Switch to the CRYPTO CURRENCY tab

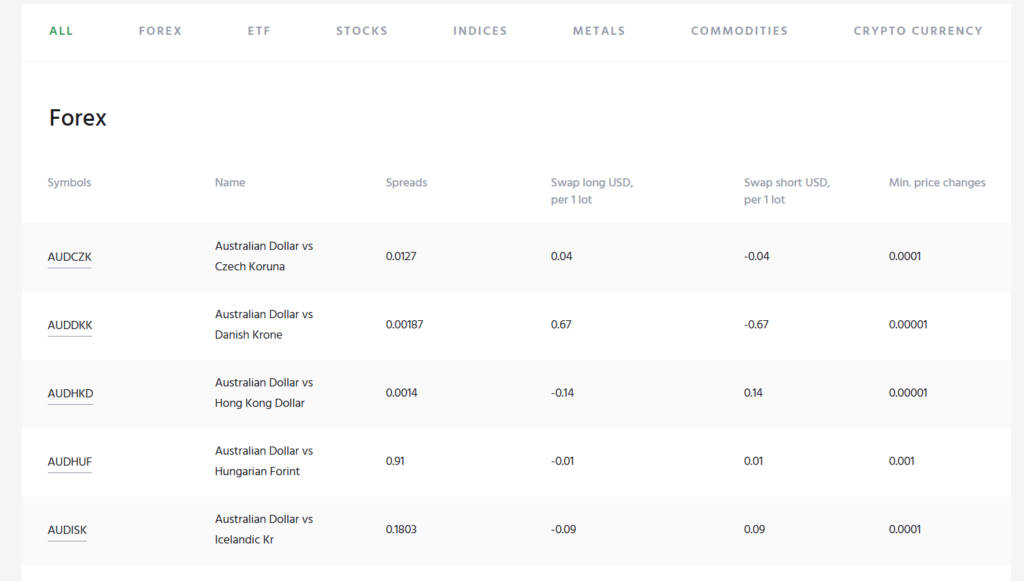[917, 31]
